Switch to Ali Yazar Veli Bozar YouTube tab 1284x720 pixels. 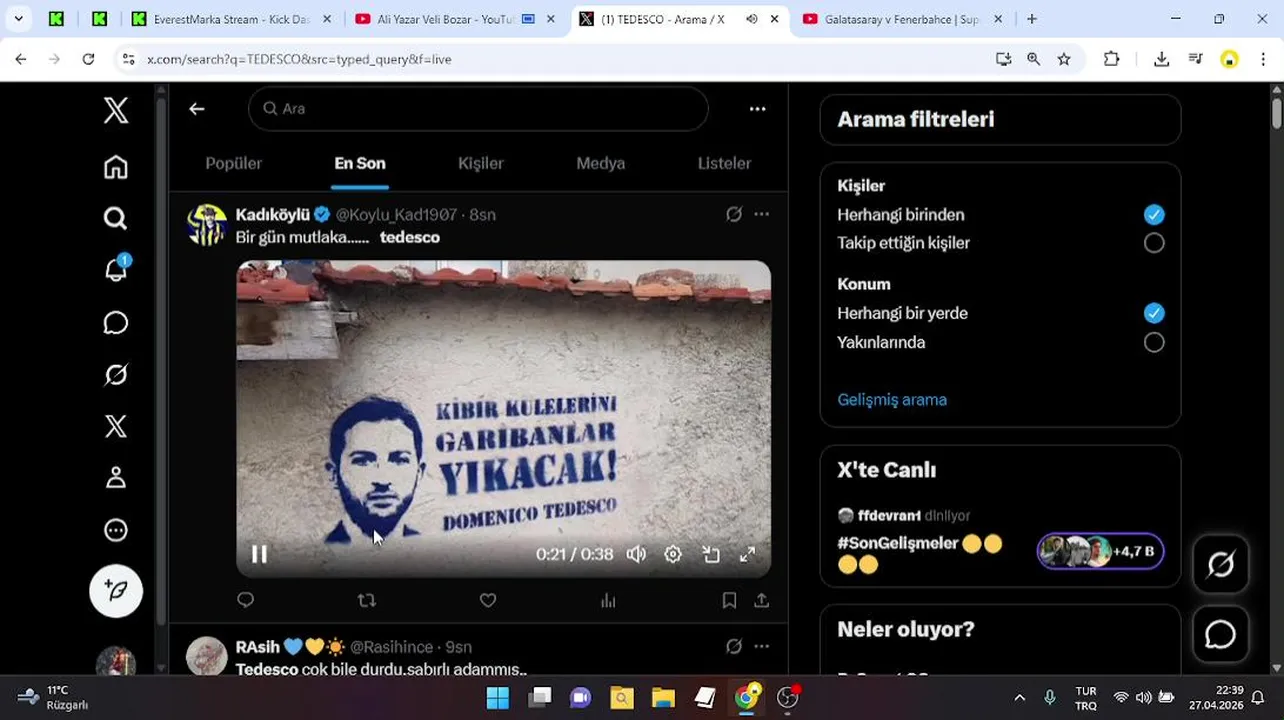[x=456, y=19]
